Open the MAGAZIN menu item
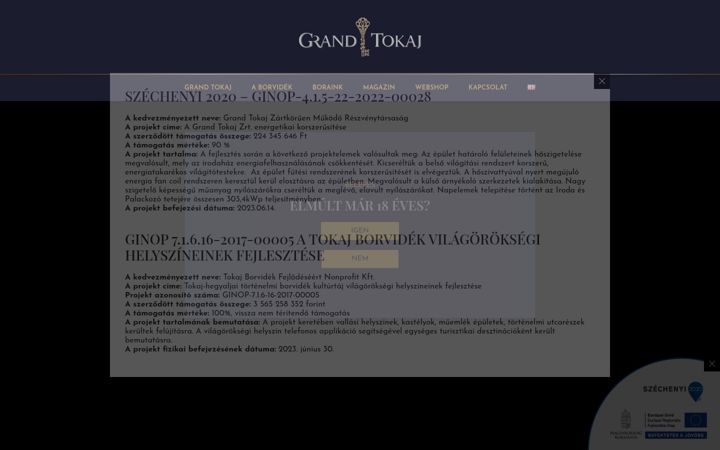 click(379, 87)
